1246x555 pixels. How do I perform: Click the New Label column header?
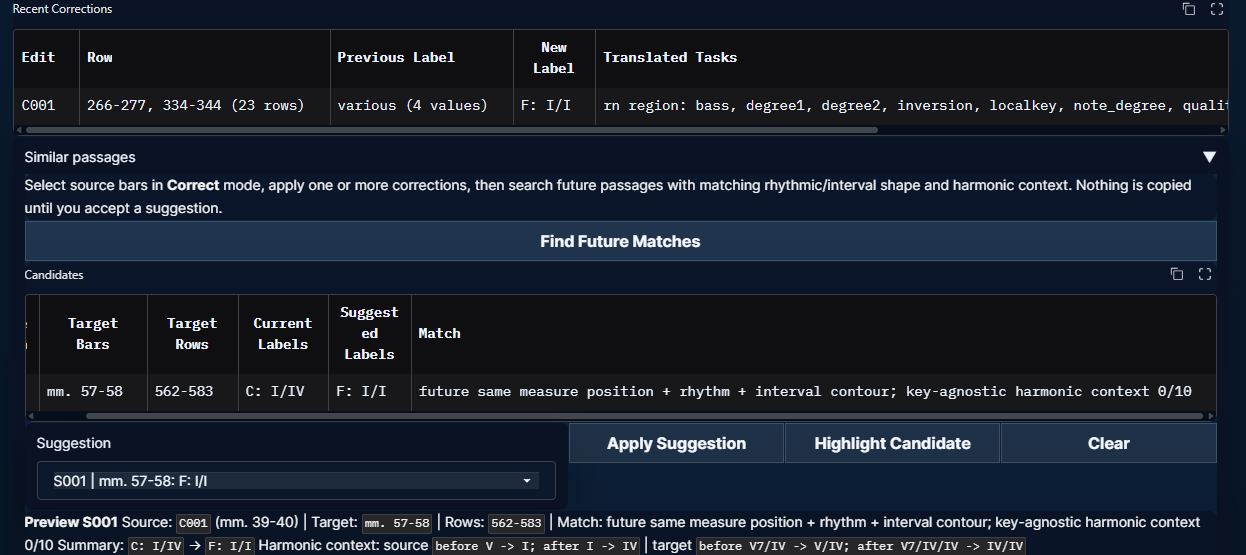[554, 58]
